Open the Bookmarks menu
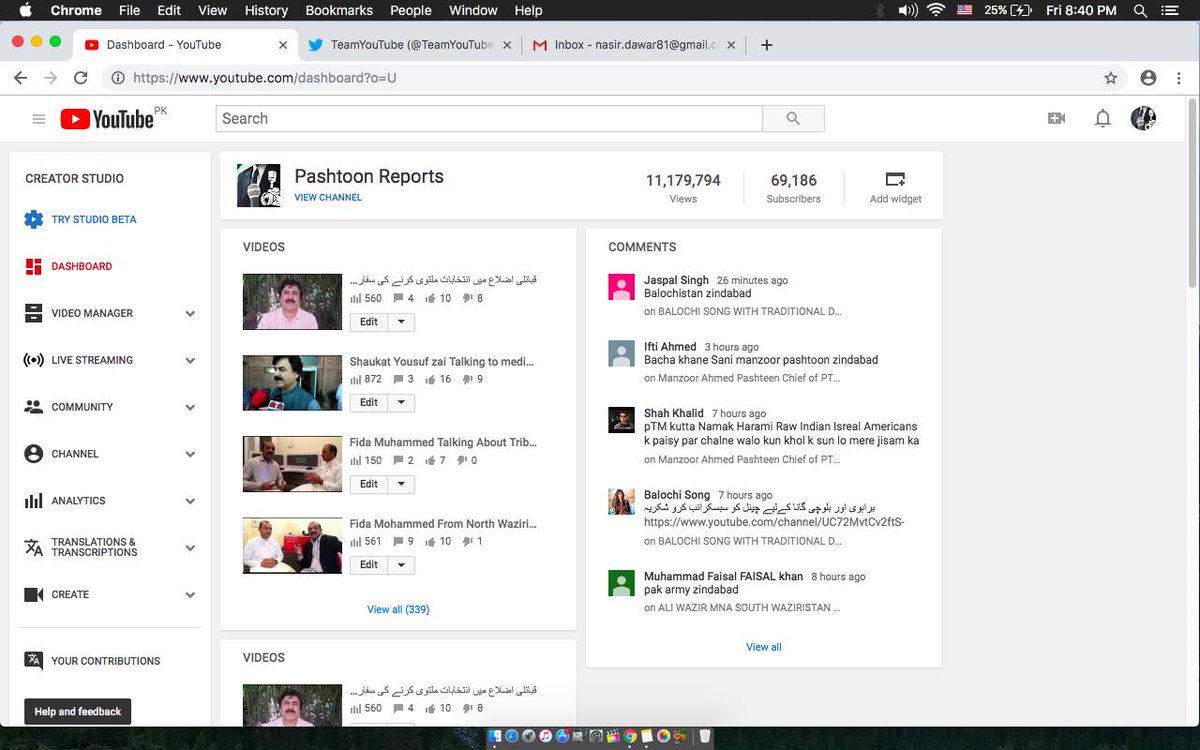Image resolution: width=1200 pixels, height=750 pixels. click(339, 10)
